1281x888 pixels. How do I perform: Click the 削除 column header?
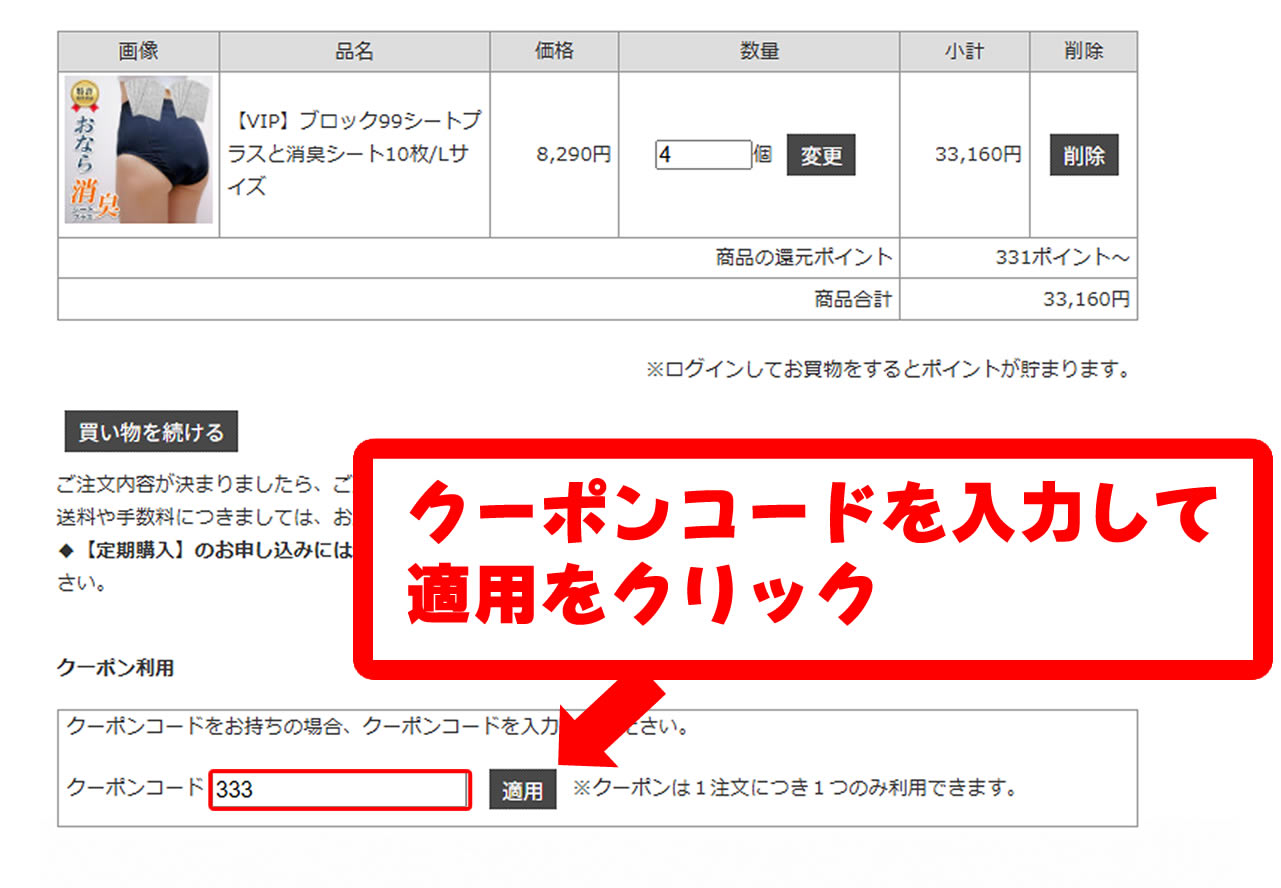tap(1084, 51)
